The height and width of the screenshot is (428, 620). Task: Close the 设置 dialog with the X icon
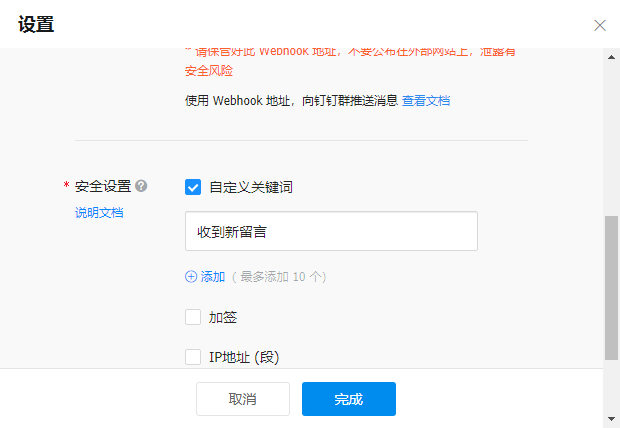(600, 25)
